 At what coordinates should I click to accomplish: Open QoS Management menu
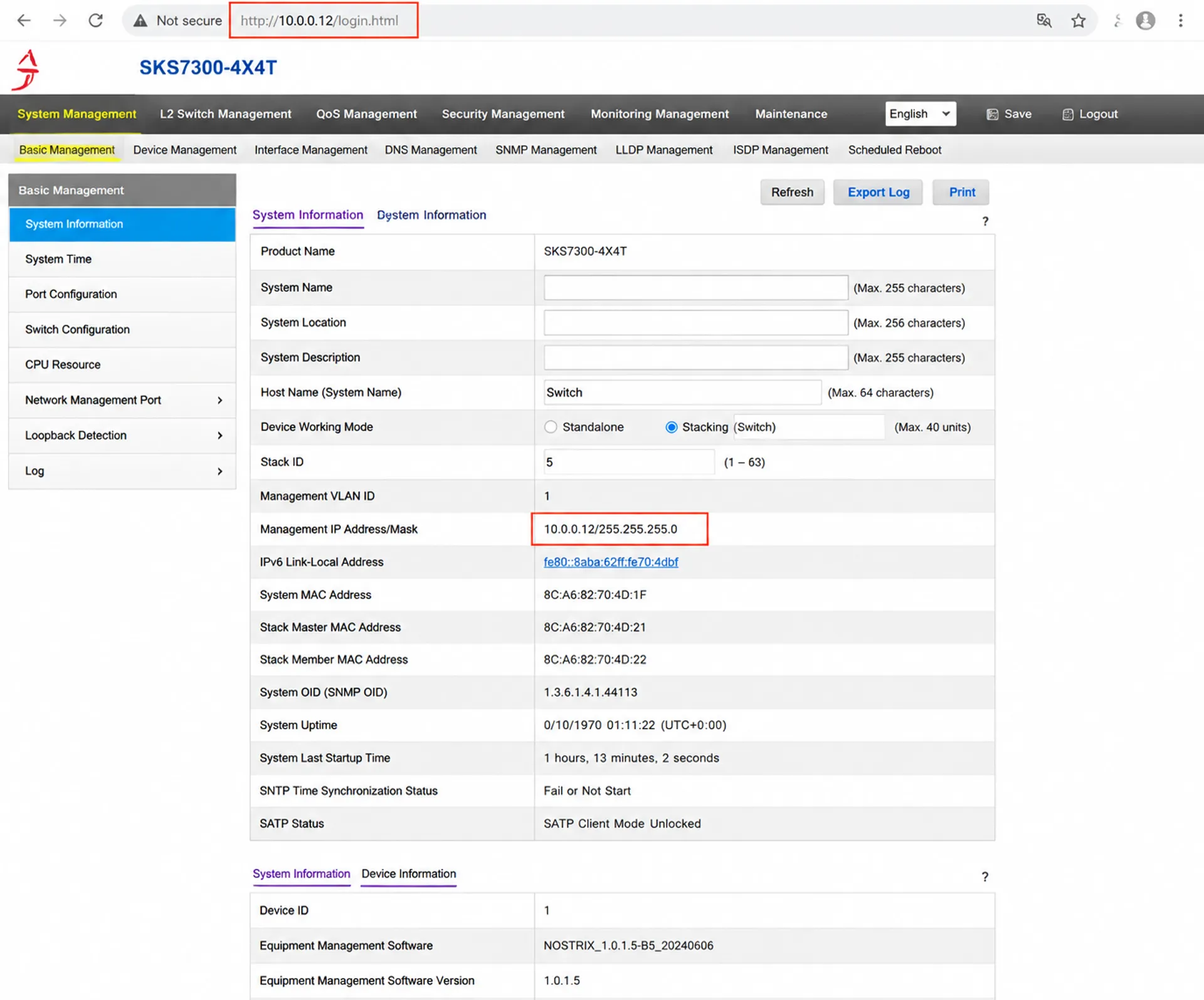coord(366,114)
